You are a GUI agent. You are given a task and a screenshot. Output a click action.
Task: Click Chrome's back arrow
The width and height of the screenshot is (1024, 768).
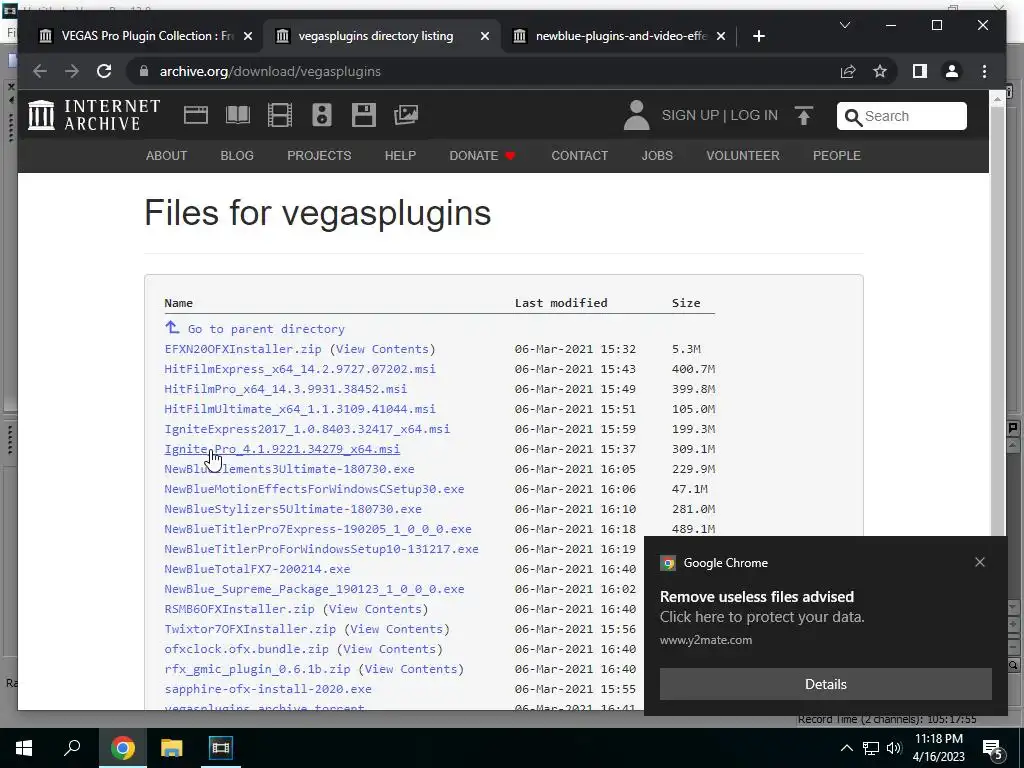[40, 71]
